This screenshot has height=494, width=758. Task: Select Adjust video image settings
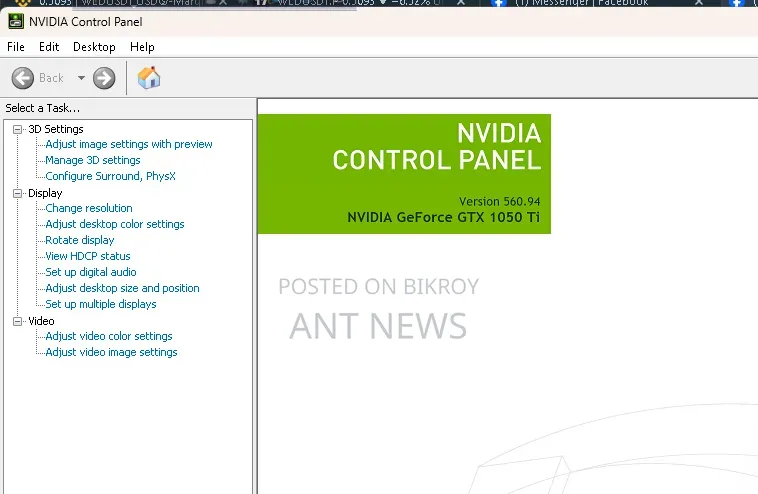tap(111, 352)
